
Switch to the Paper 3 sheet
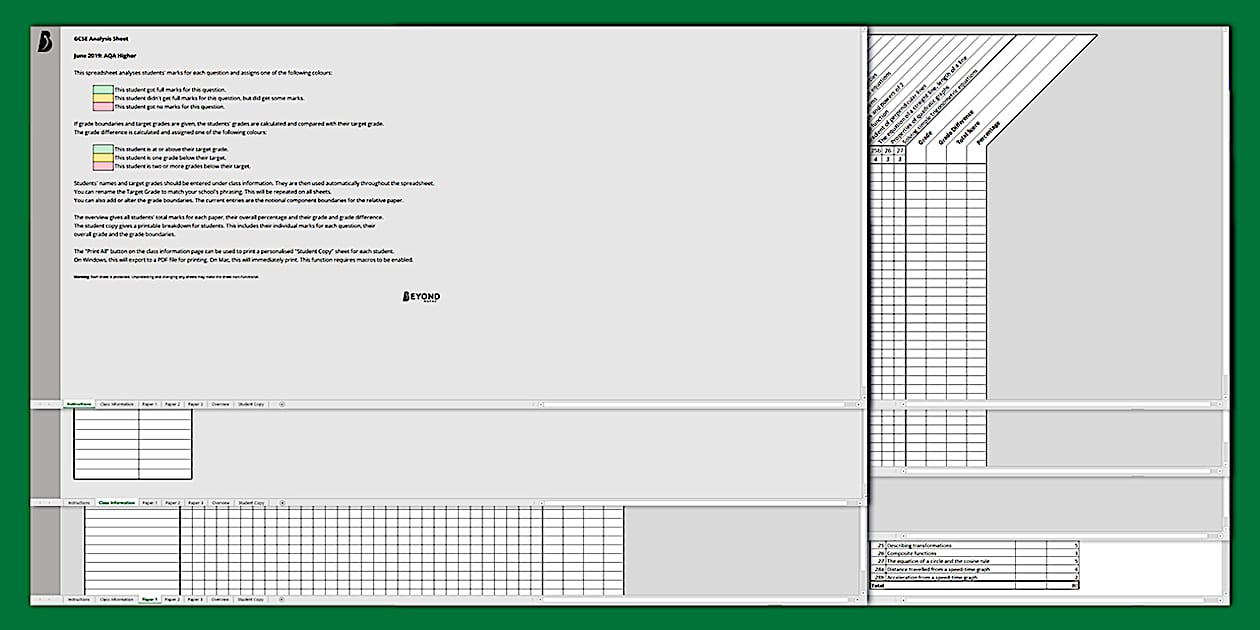click(193, 403)
